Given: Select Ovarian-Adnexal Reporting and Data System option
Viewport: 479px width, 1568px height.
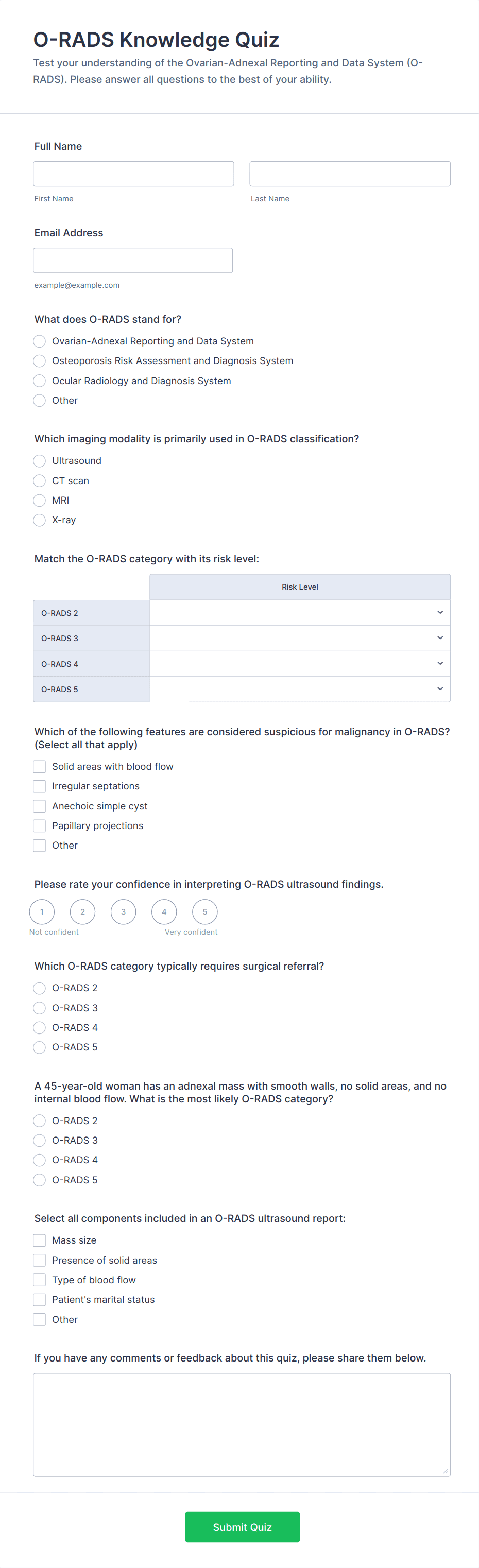Looking at the screenshot, I should [40, 341].
